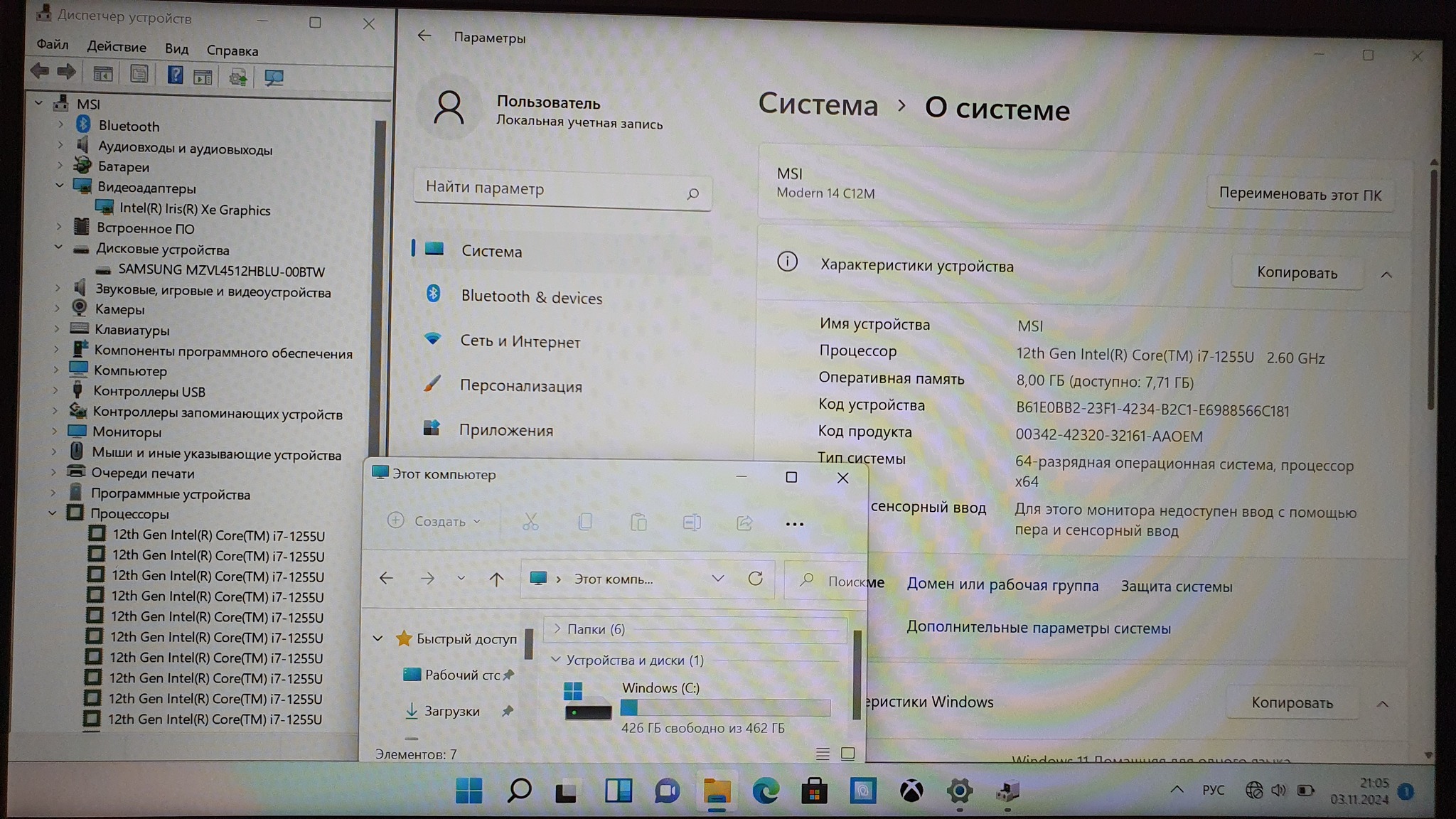
Task: Click the scan hardware changes toolbar icon
Action: point(273,77)
